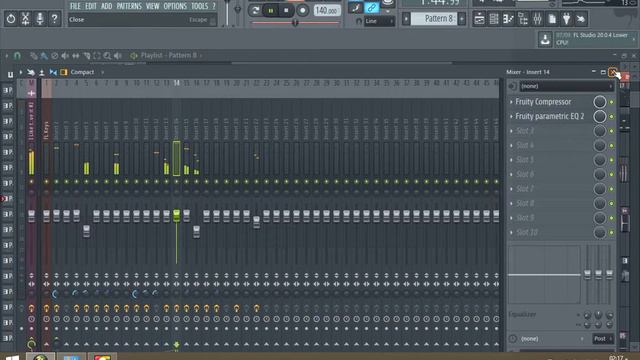
Task: Click the Fruity Compressor mix level knob
Action: [600, 102]
